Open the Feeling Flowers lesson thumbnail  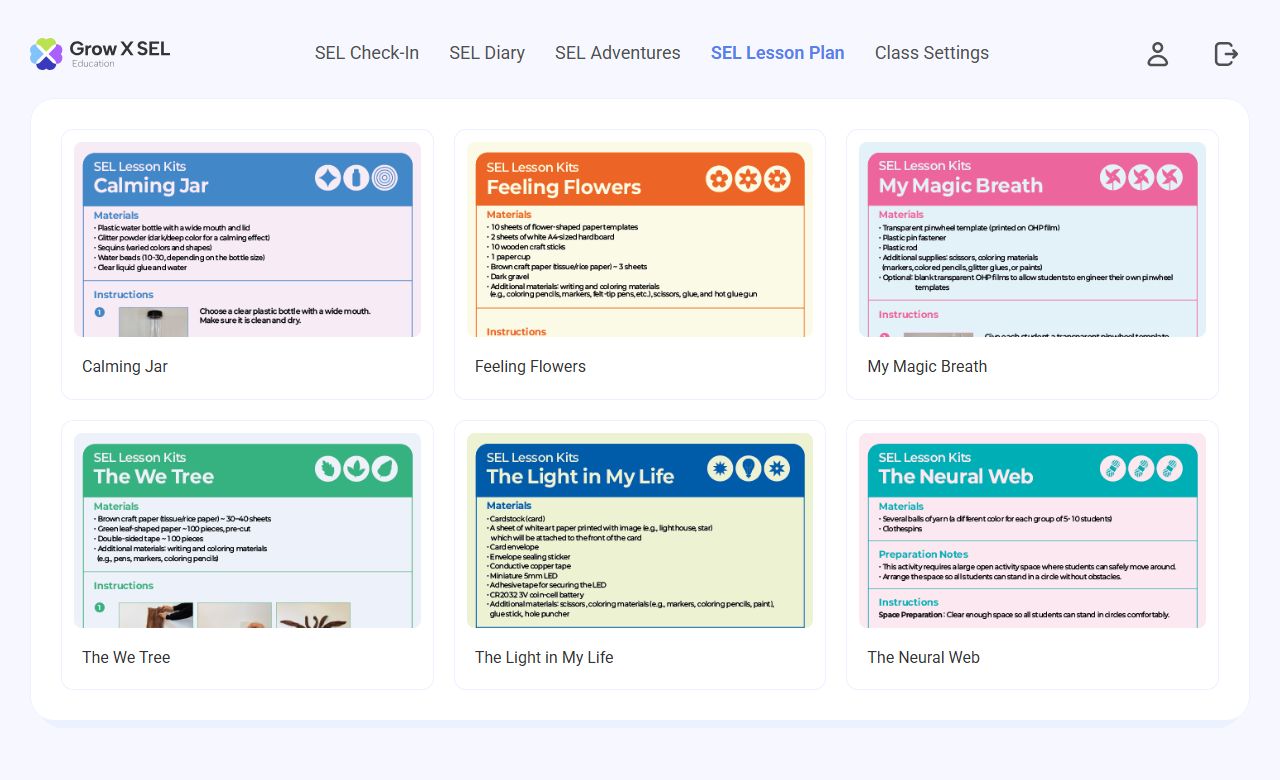point(640,239)
